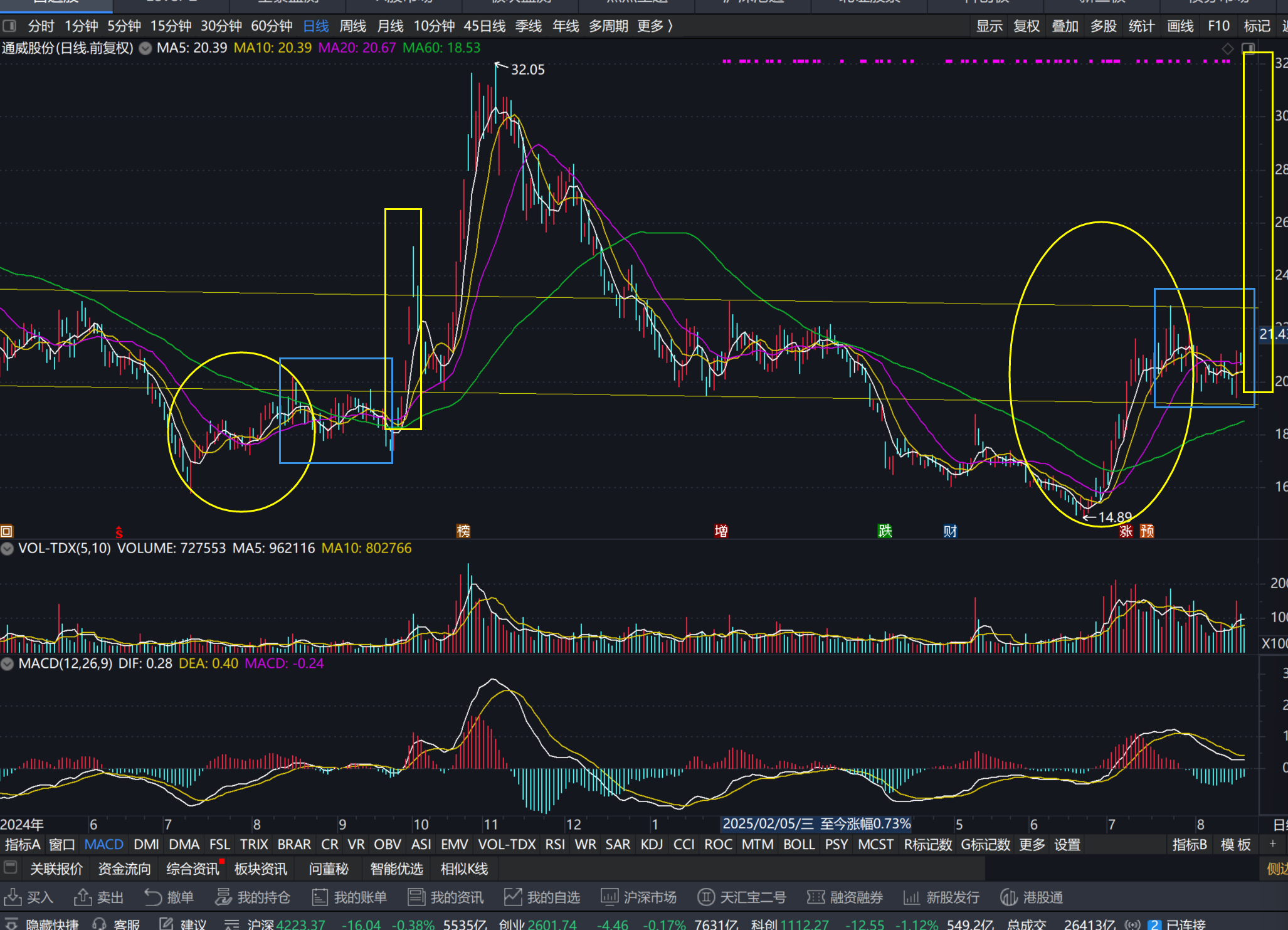Switch to 60分钟 tab
The height and width of the screenshot is (930, 1288).
pos(272,26)
